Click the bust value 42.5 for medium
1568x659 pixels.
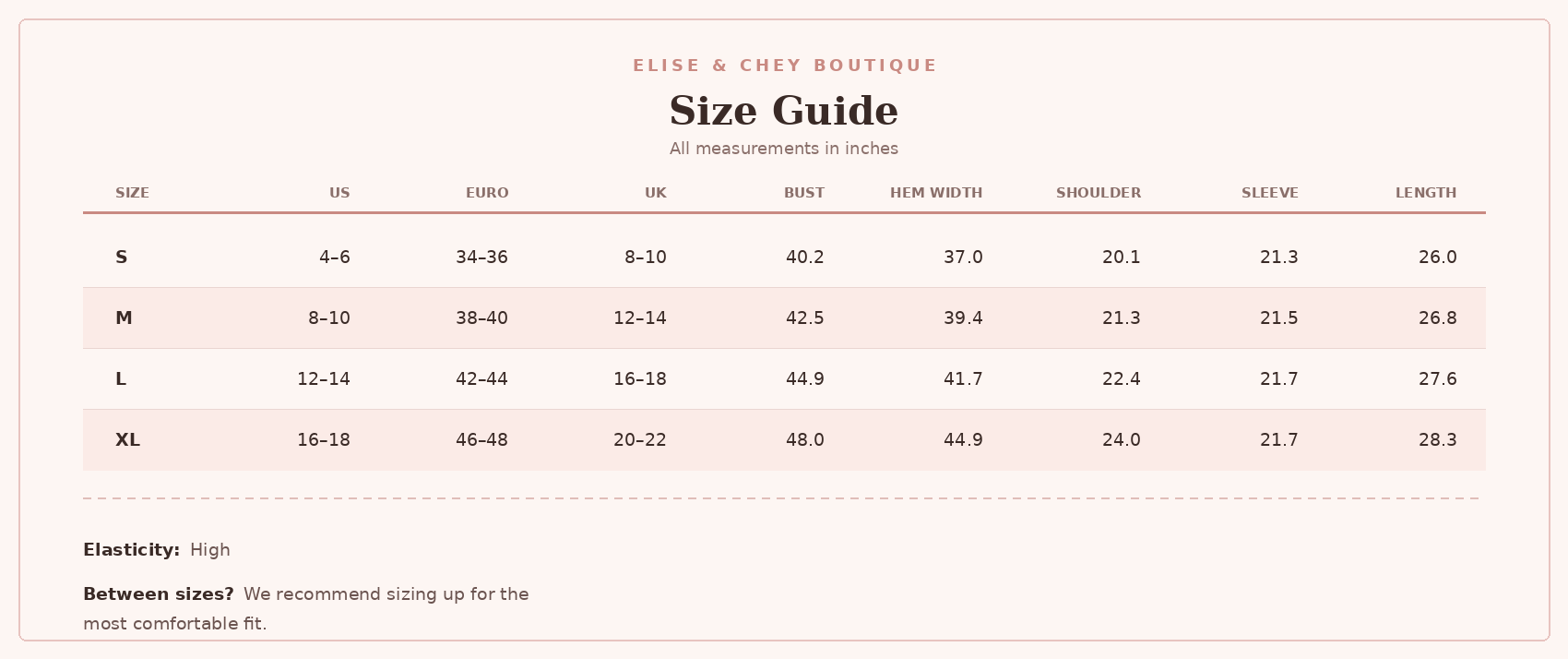805,318
